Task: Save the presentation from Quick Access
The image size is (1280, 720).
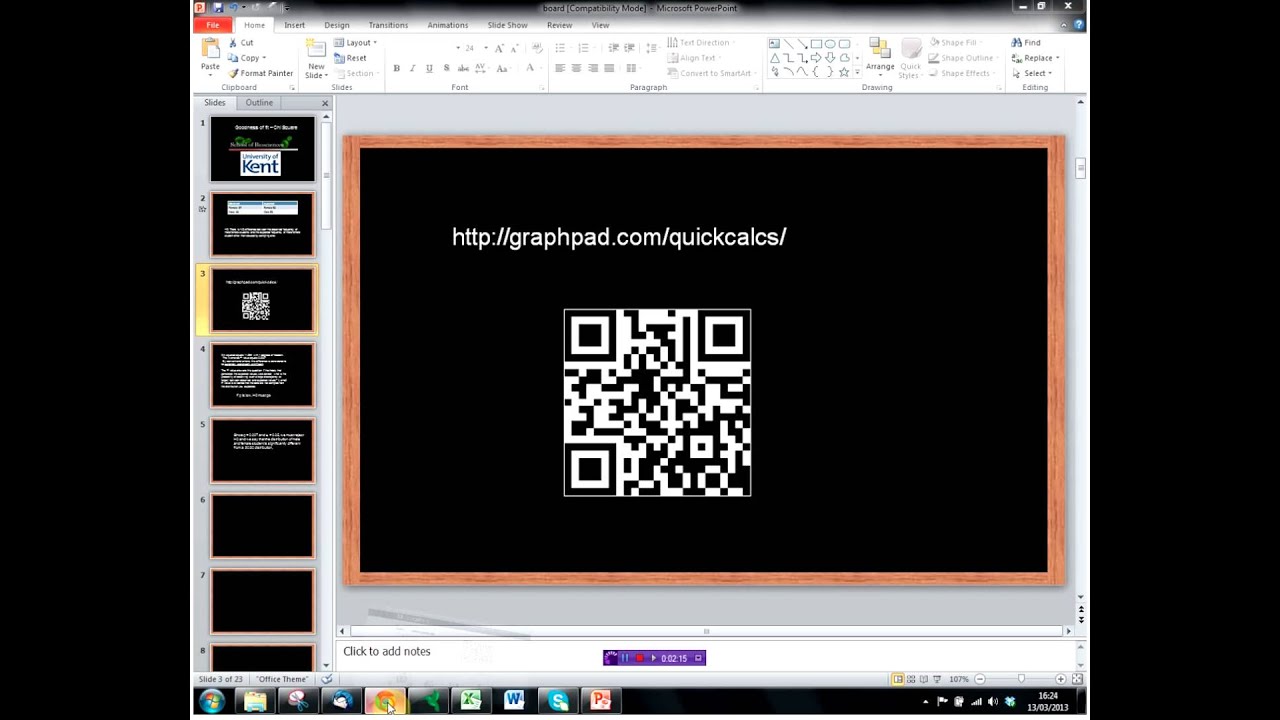Action: point(218,8)
